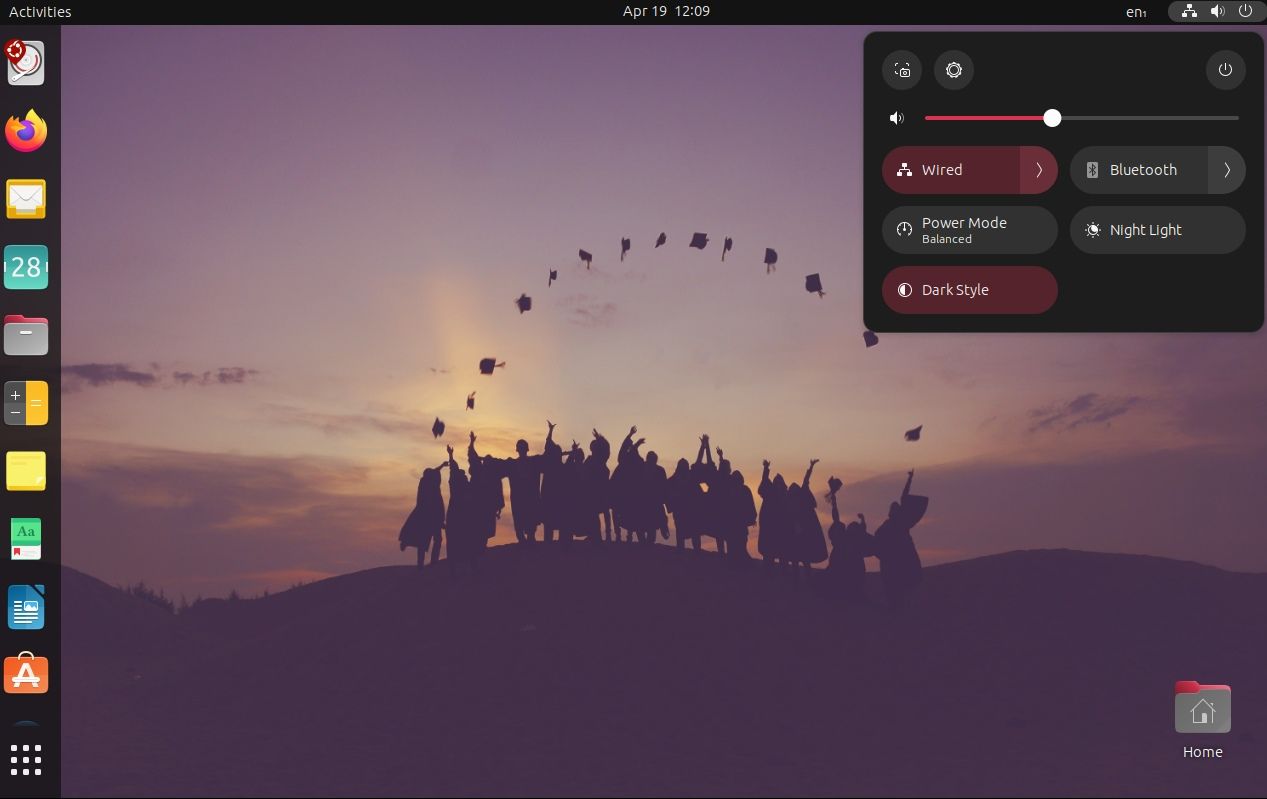
Task: Open the yellow Text Editor app
Action: pyautogui.click(x=26, y=470)
